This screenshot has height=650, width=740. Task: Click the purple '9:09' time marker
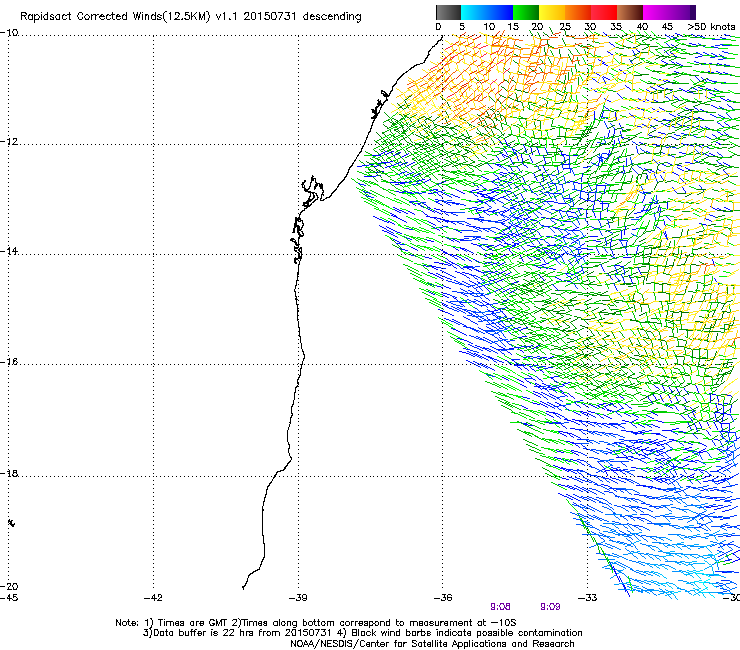coord(550,607)
